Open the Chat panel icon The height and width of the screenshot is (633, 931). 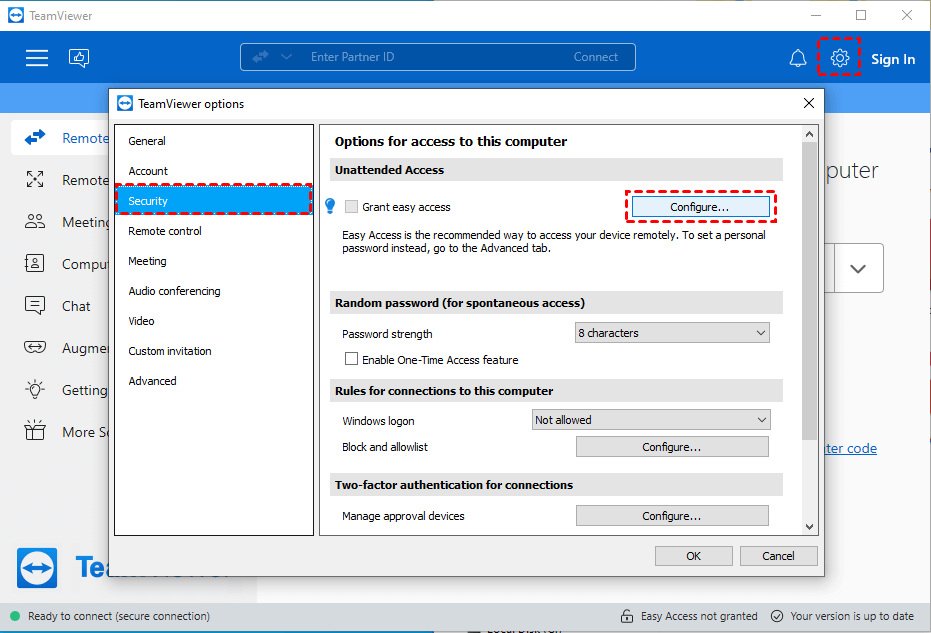pyautogui.click(x=34, y=305)
